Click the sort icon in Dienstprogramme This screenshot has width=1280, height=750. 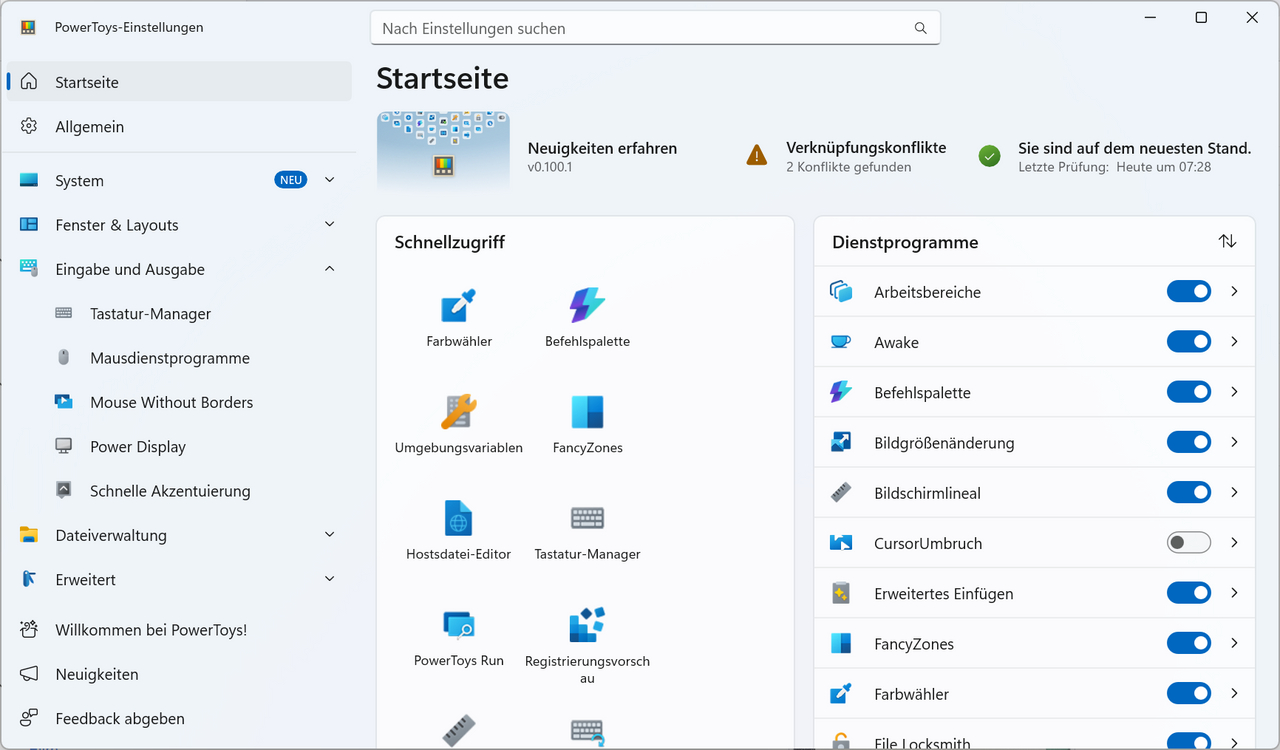click(x=1228, y=242)
